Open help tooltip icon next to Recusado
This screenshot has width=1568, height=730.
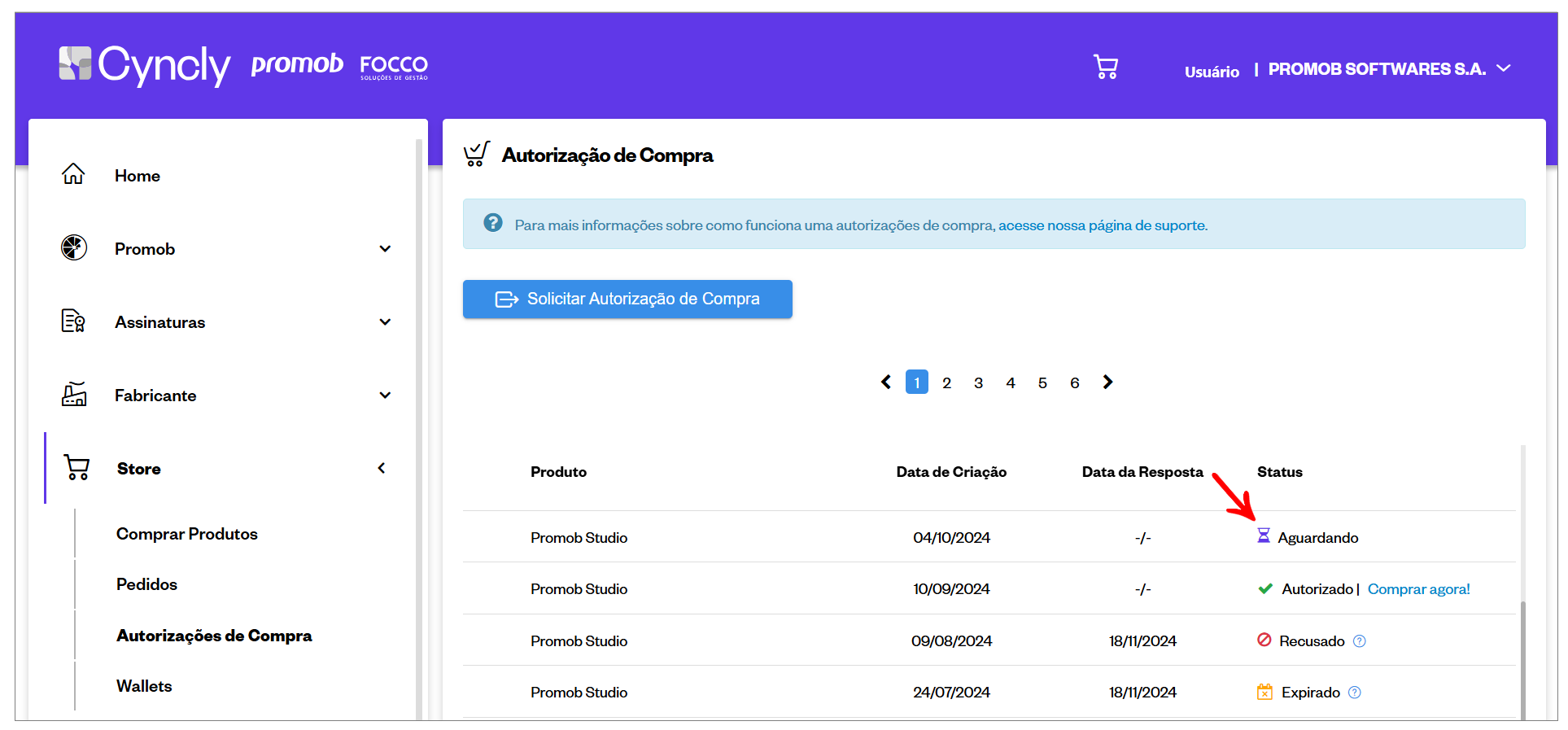click(1360, 641)
